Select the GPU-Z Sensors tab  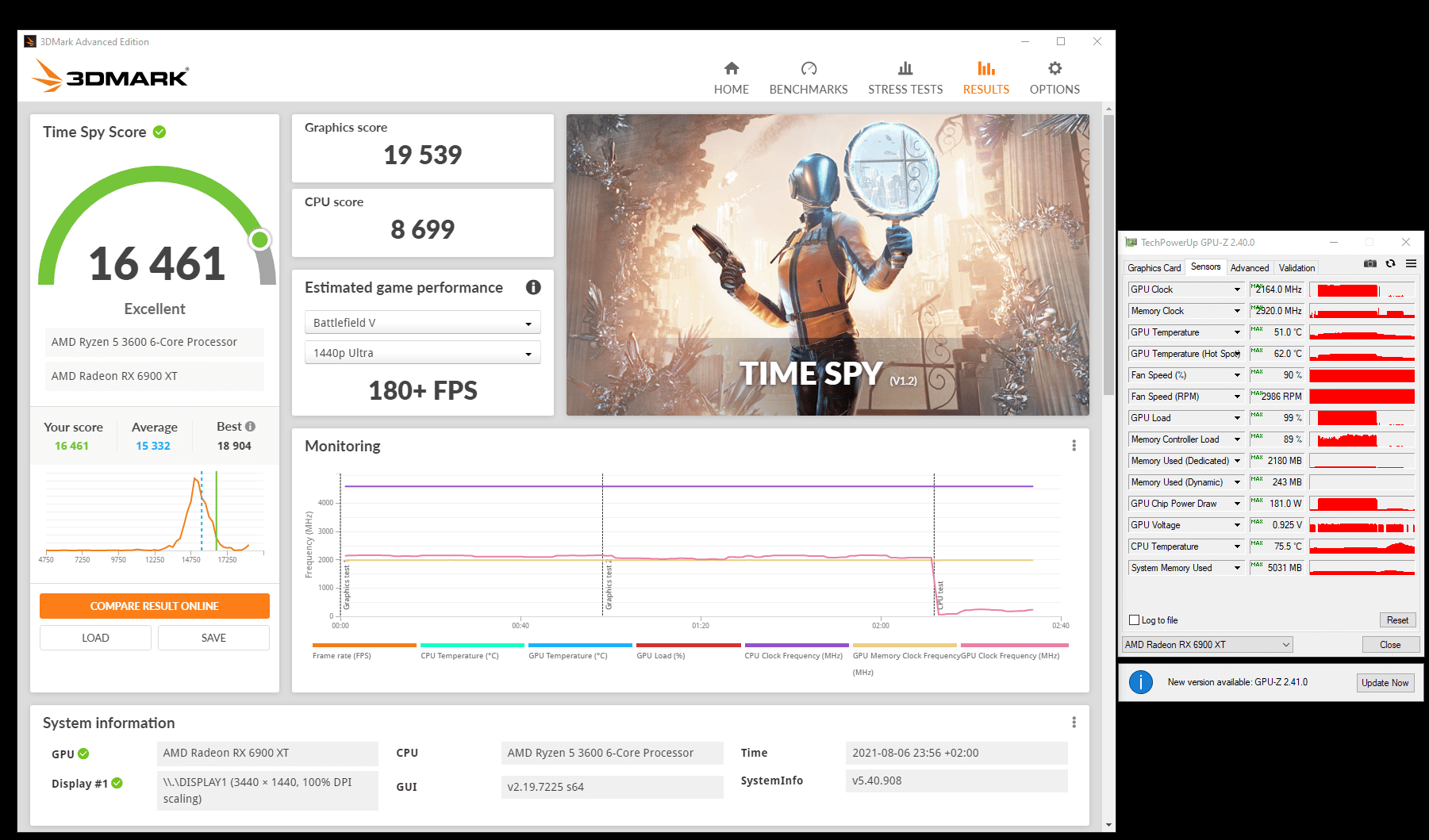click(x=1206, y=267)
